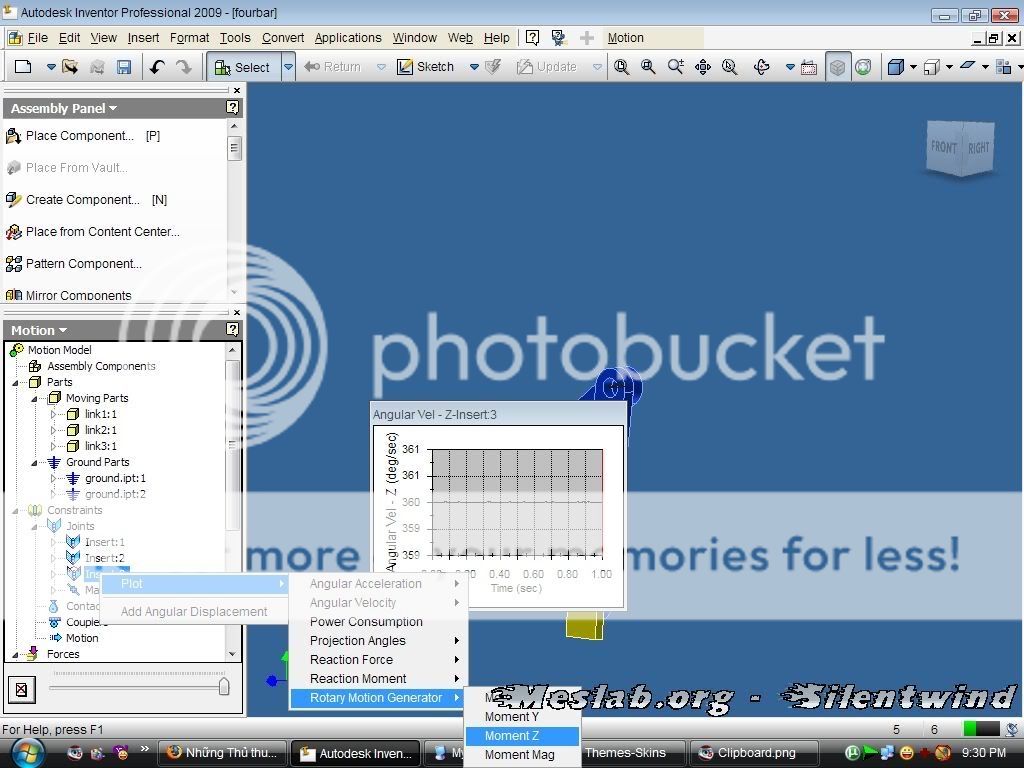Screen dimensions: 1024x768
Task: Click the blue shaded display cube icon
Action: (896, 67)
